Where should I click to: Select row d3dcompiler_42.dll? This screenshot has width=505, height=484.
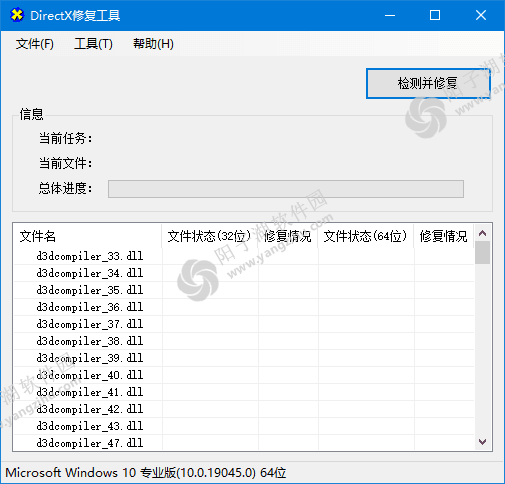[x=244, y=409]
